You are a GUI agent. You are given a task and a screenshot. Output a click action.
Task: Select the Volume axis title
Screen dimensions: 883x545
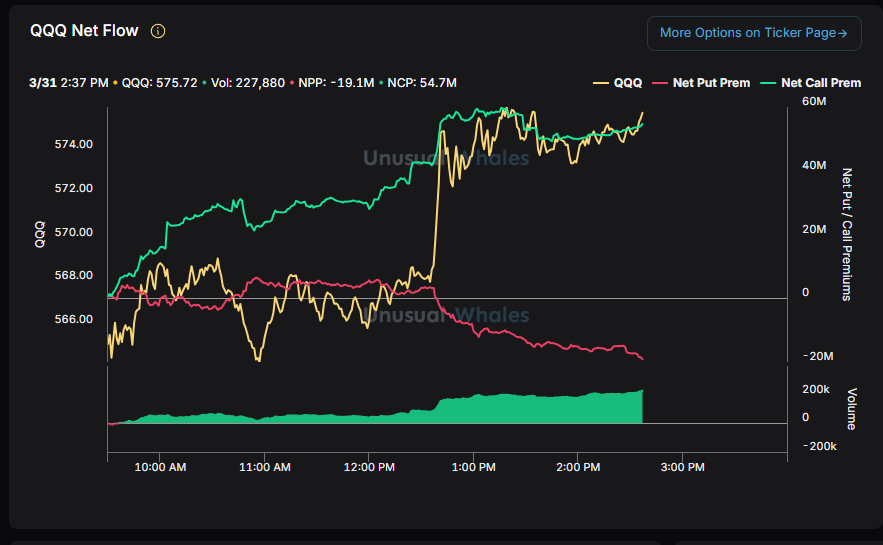[851, 409]
